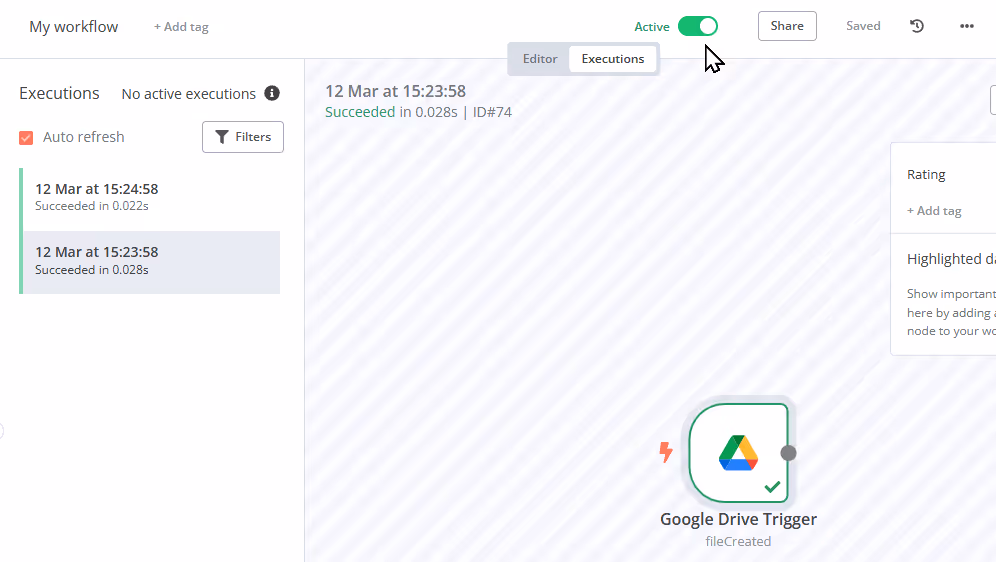Toggle the Active workflow switch off
Image resolution: width=996 pixels, height=562 pixels.
pyautogui.click(x=697, y=26)
